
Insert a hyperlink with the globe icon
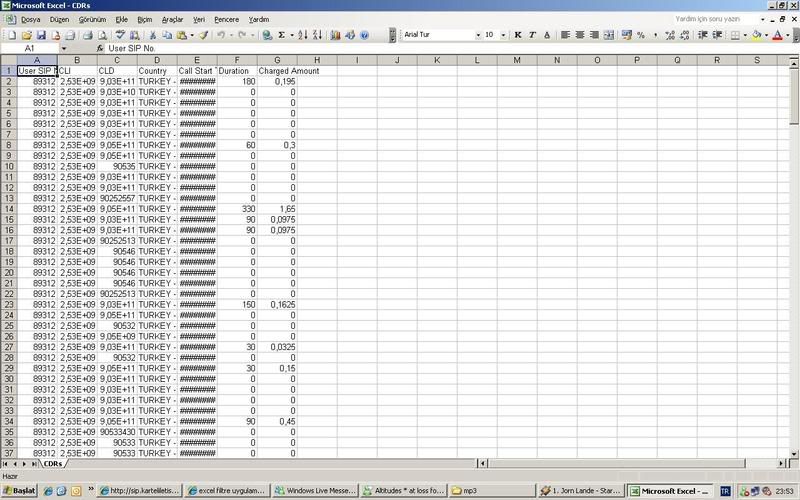267,35
